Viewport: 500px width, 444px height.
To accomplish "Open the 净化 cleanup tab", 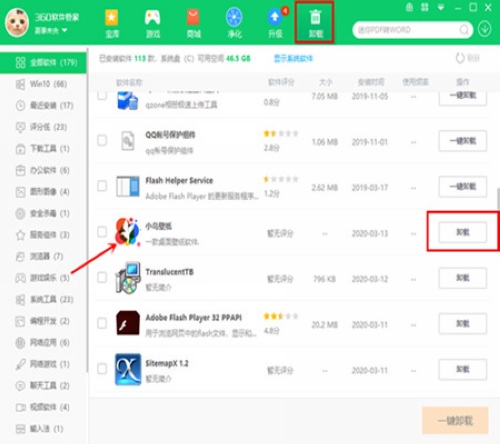I will click(234, 23).
